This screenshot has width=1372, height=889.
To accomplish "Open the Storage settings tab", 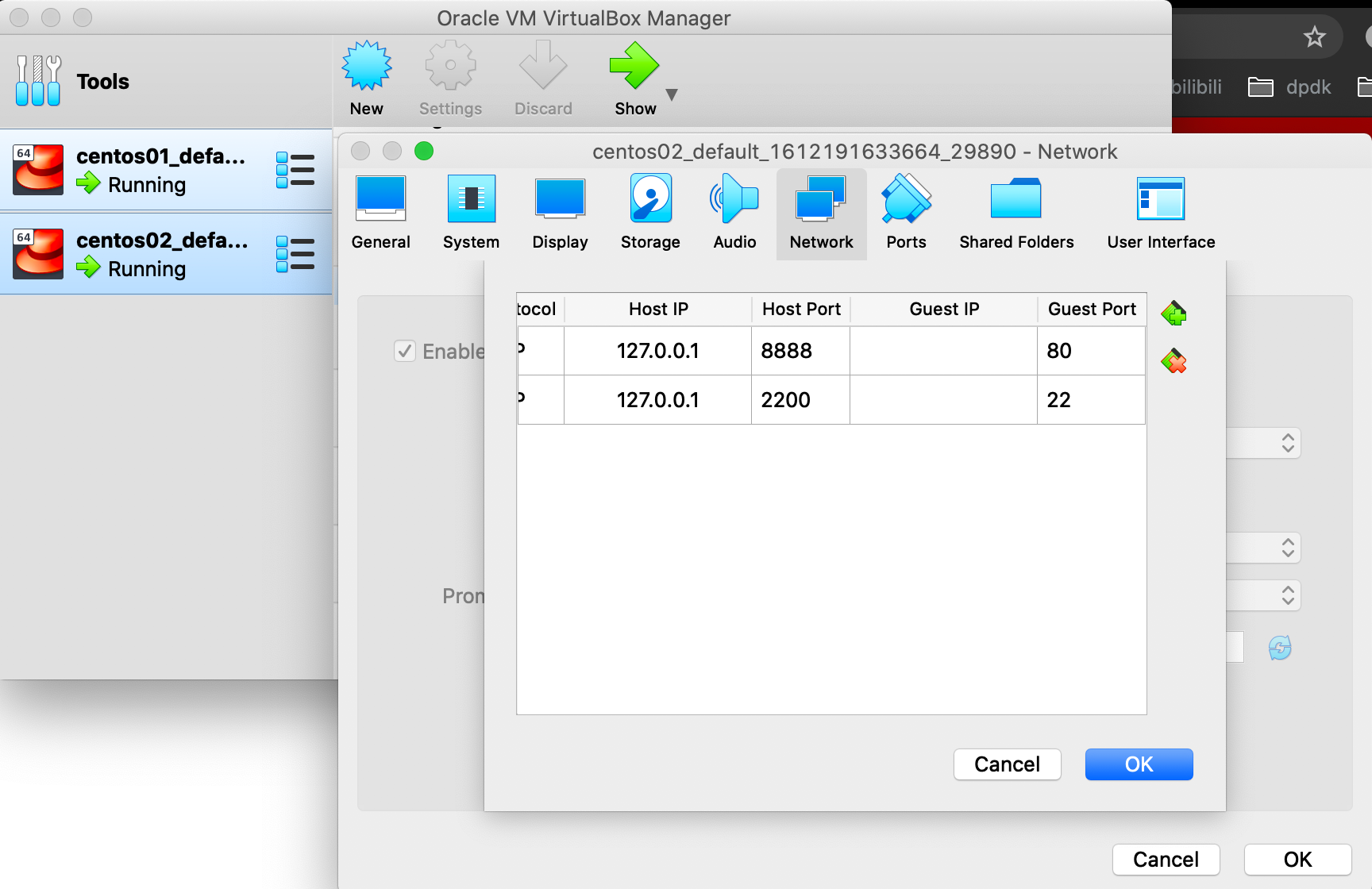I will point(650,214).
